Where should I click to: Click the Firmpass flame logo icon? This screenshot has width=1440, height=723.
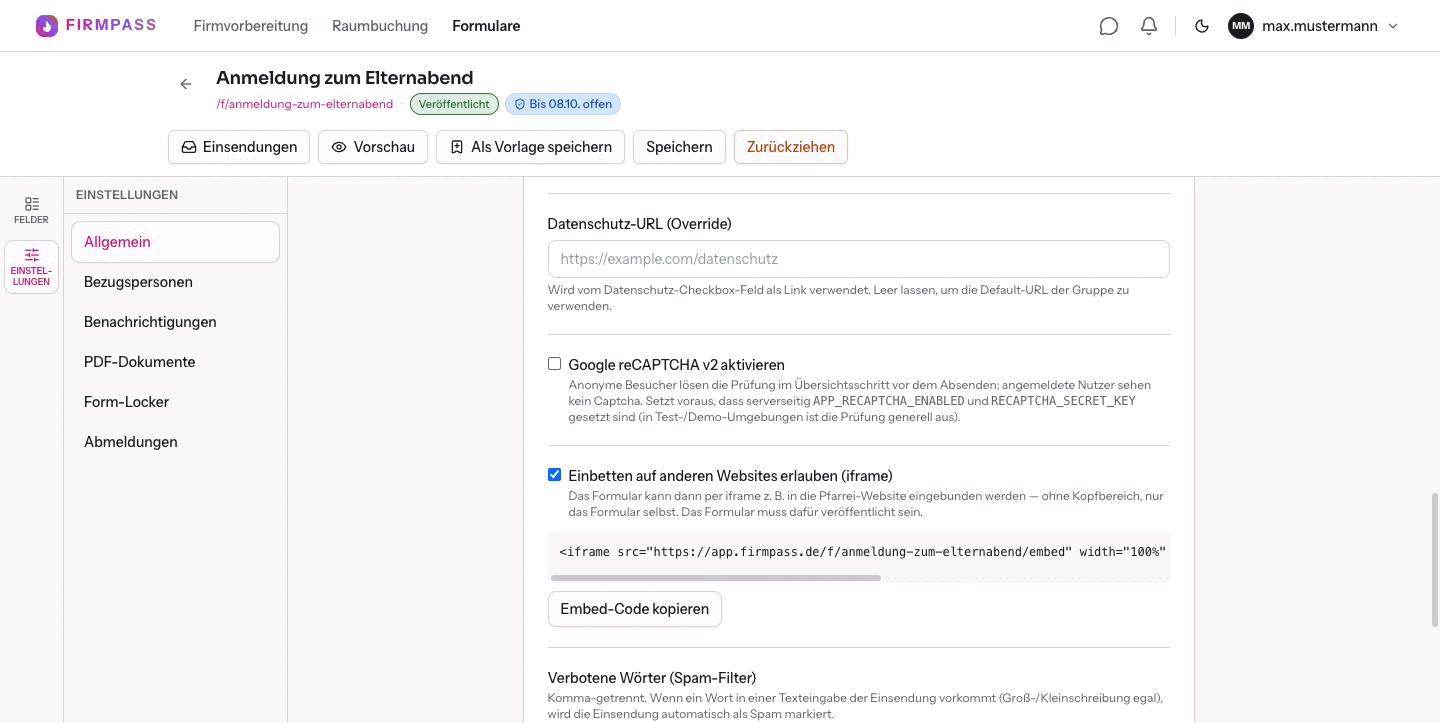pos(47,26)
